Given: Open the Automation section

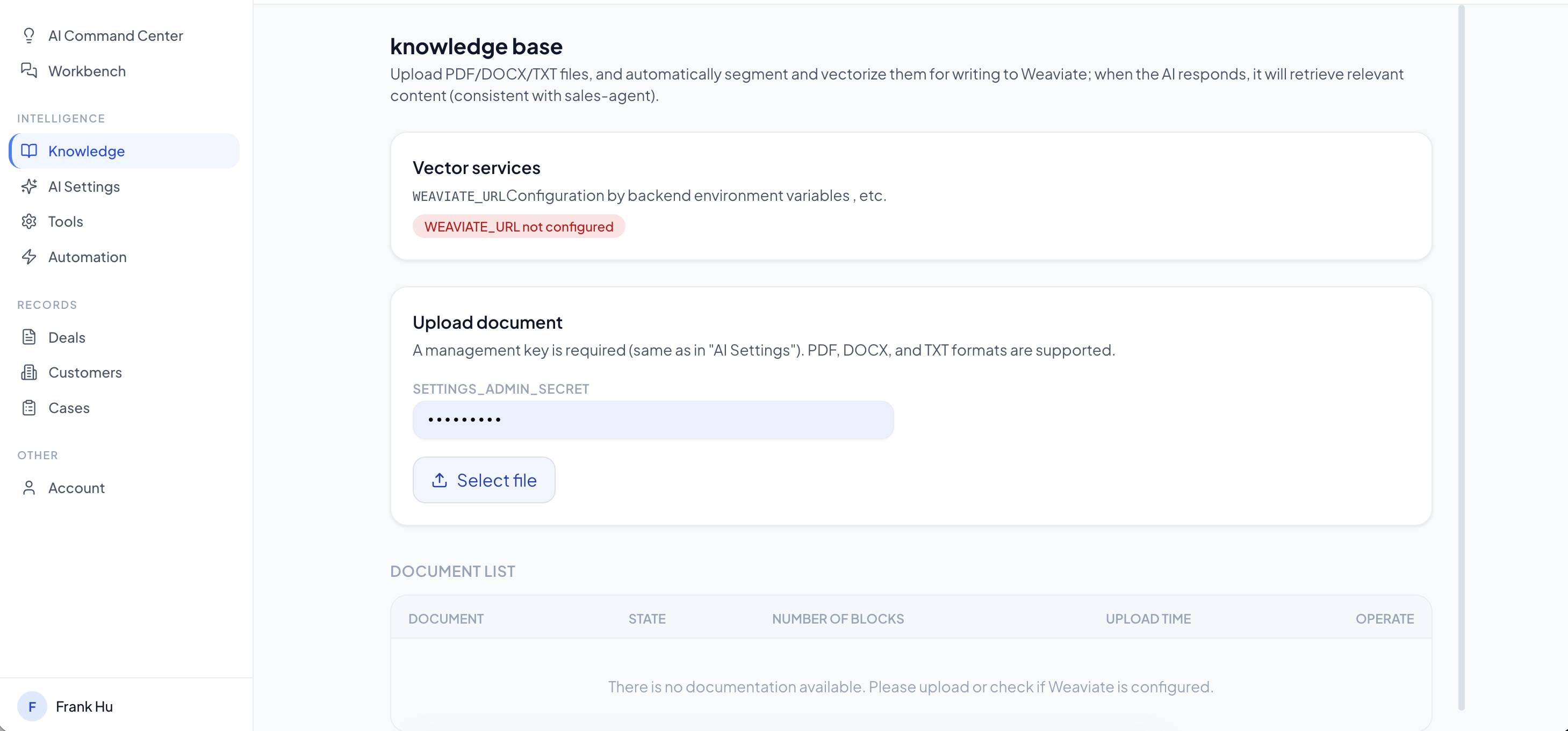Looking at the screenshot, I should coord(124,257).
